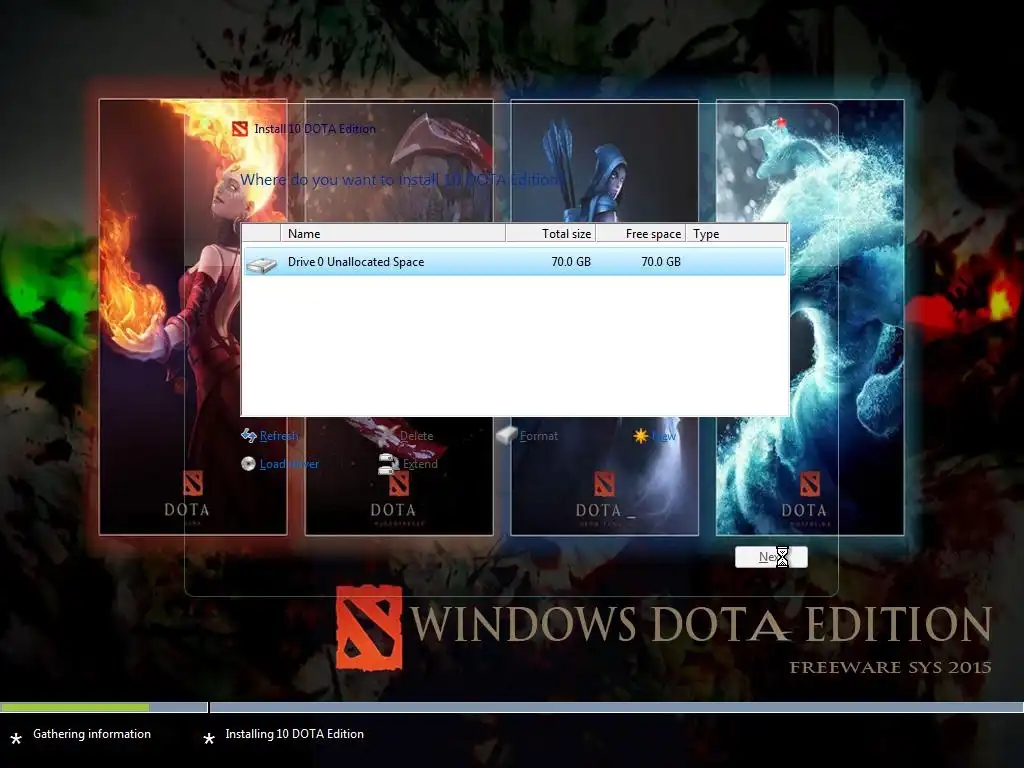Click the Install 10 DOTA Edition title
Screen dimensions: 1024x768
315,129
